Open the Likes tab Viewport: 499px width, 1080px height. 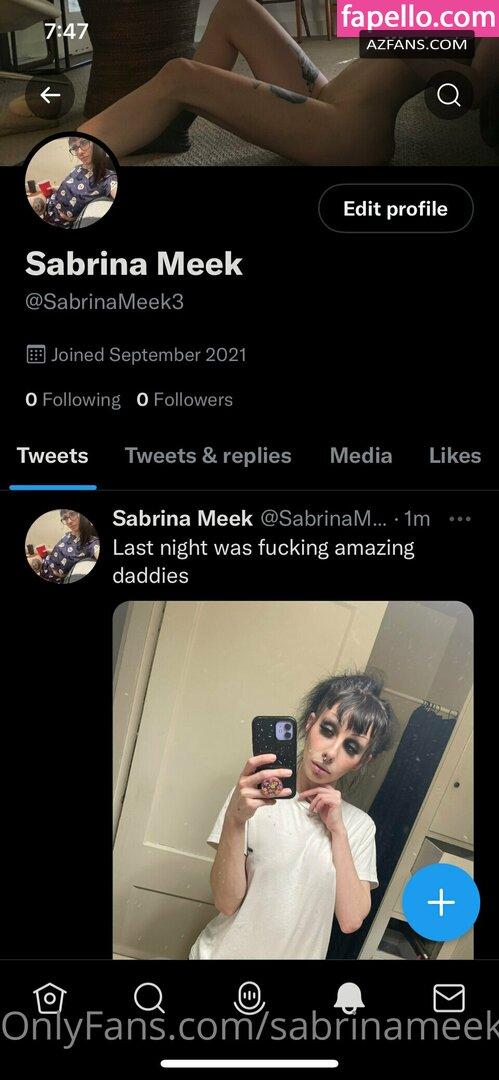point(455,455)
